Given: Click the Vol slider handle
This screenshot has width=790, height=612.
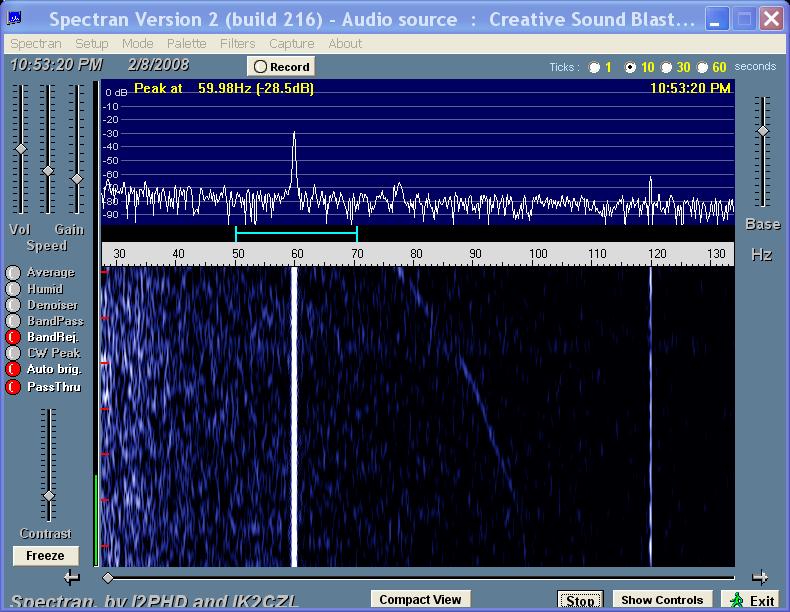Looking at the screenshot, I should coord(21,149).
